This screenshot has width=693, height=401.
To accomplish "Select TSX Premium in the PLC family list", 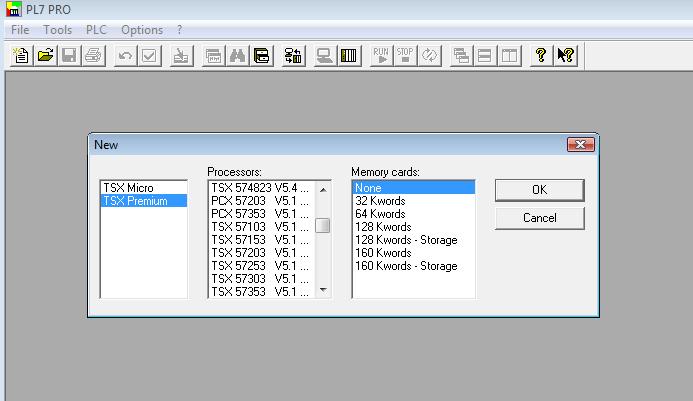I will (x=144, y=201).
